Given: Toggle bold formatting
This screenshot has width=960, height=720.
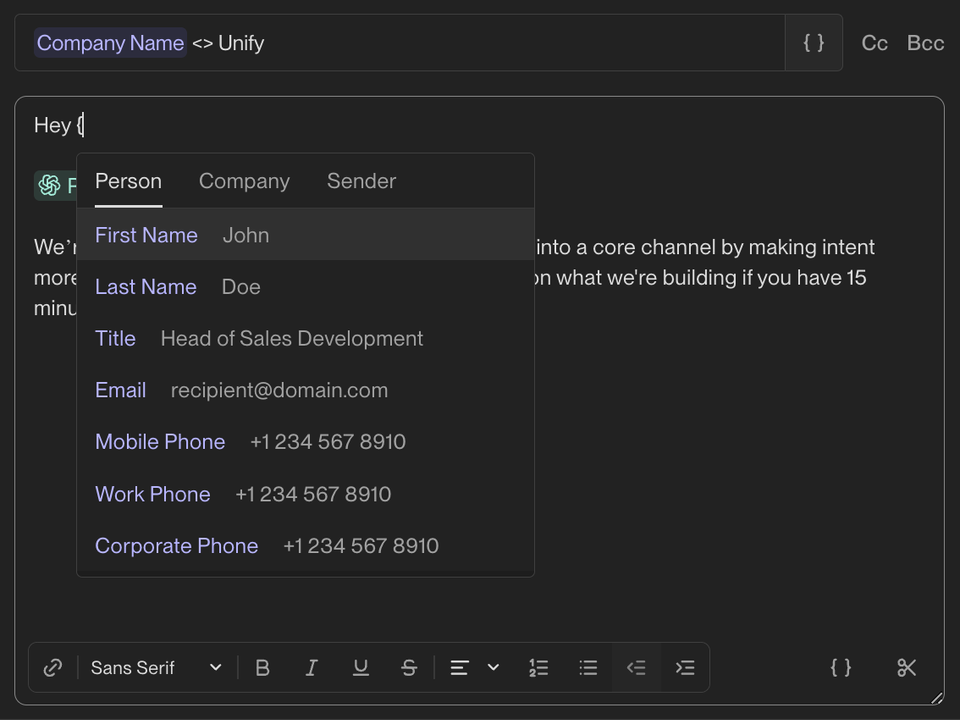Looking at the screenshot, I should 263,667.
